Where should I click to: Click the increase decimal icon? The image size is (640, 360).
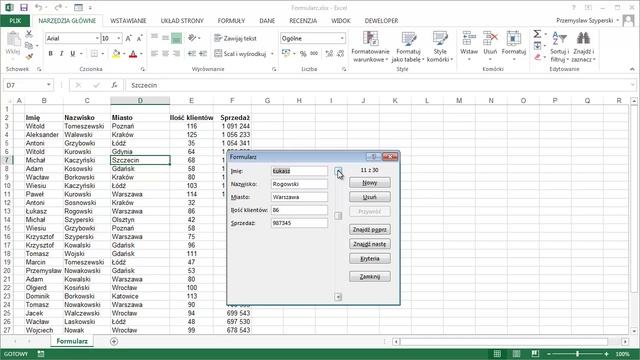tap(329, 53)
